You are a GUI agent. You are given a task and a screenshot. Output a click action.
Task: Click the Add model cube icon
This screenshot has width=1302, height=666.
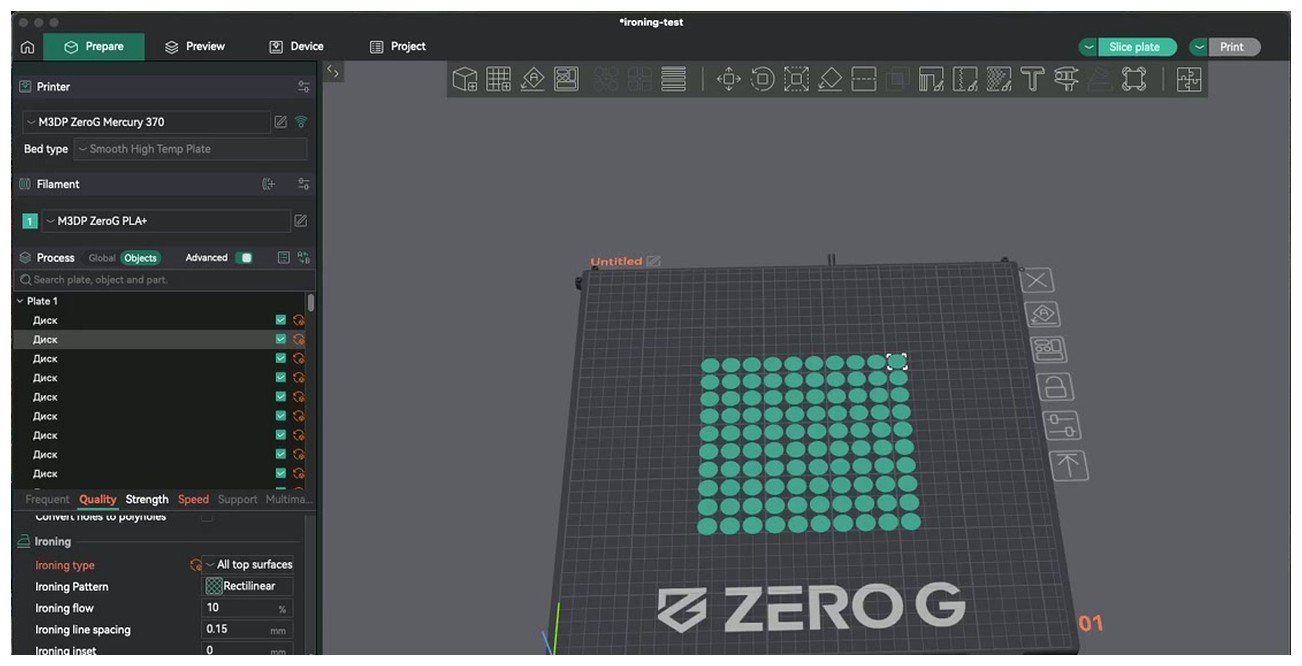465,79
